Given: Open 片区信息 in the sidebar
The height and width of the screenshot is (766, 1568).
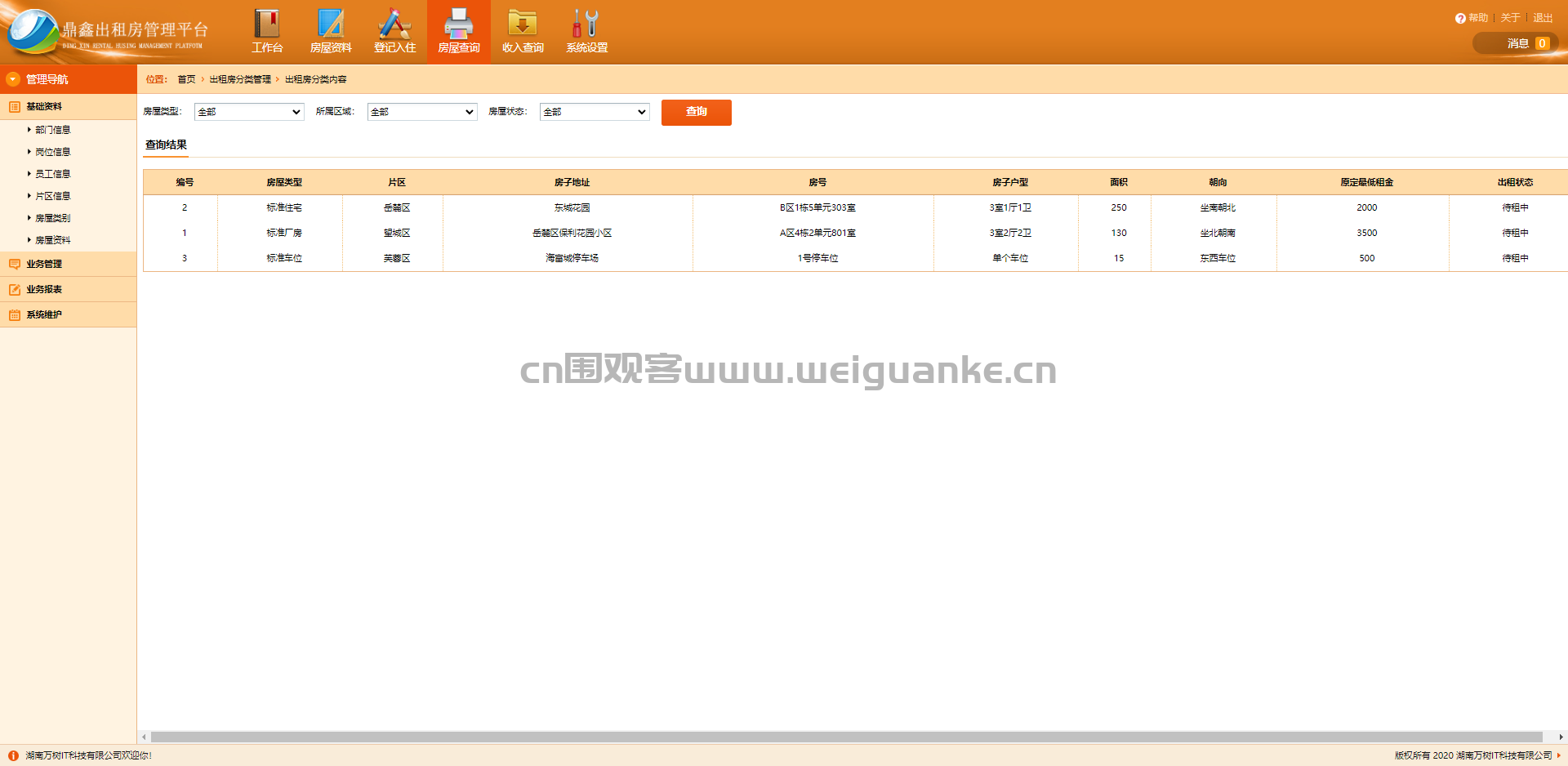Looking at the screenshot, I should point(53,196).
